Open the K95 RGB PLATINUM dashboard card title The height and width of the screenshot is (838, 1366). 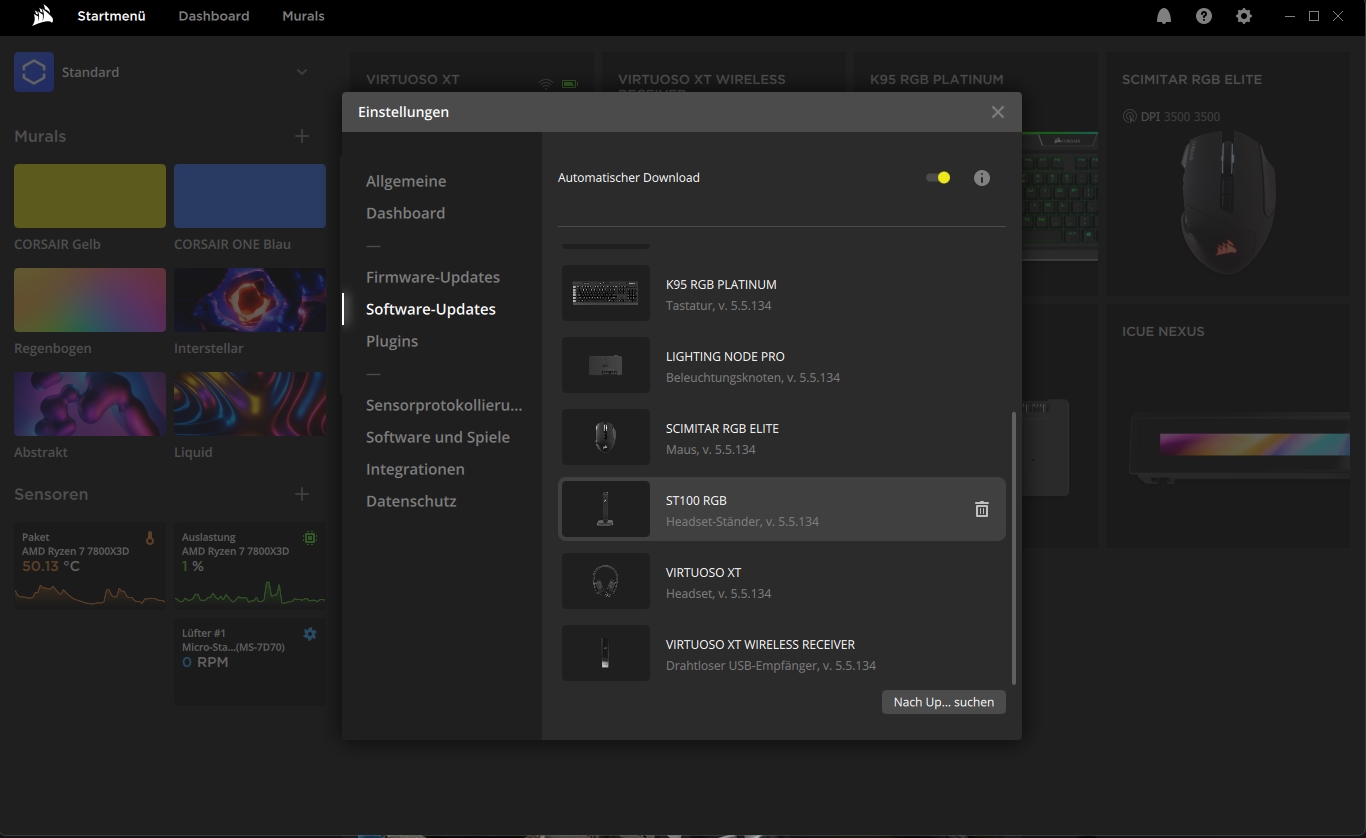pyautogui.click(x=936, y=79)
